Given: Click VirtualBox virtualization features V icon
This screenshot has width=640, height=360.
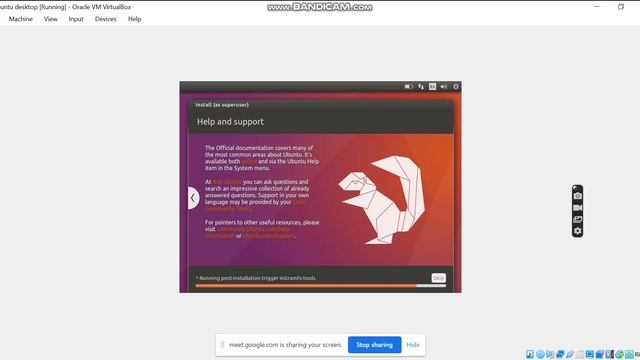Looking at the screenshot, I should click(x=609, y=354).
